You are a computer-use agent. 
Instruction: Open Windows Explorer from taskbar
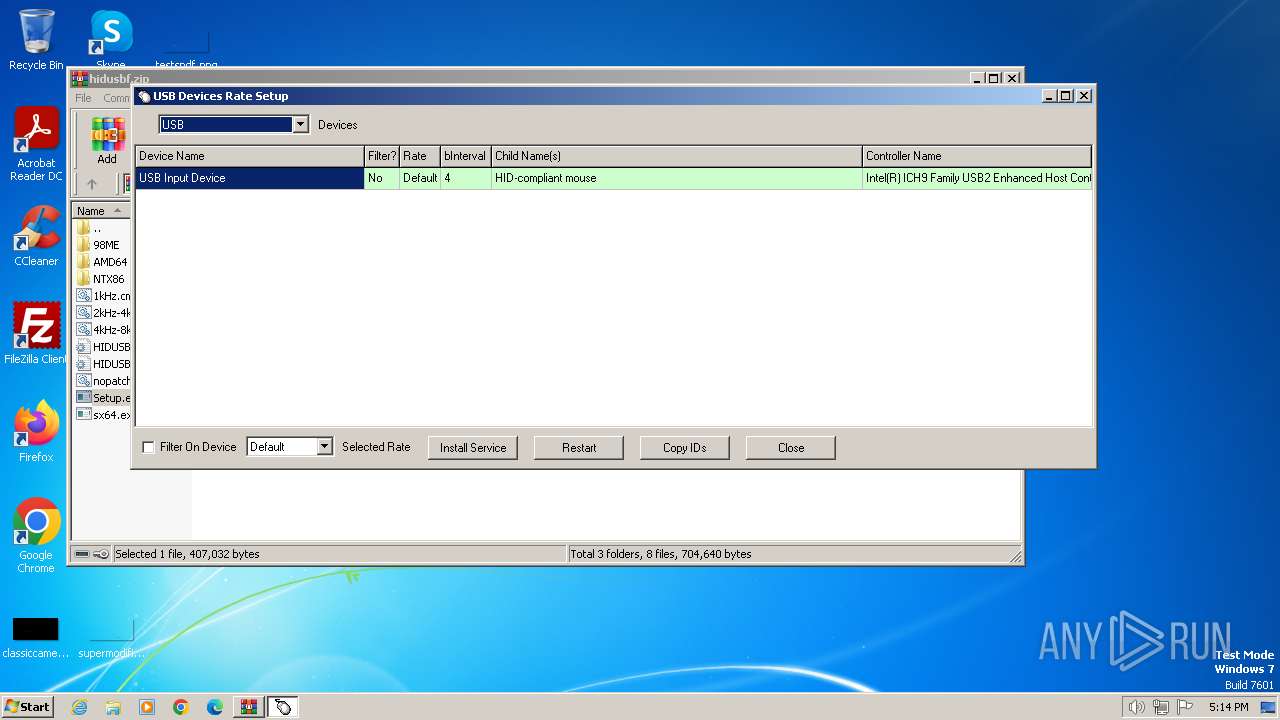pos(113,707)
